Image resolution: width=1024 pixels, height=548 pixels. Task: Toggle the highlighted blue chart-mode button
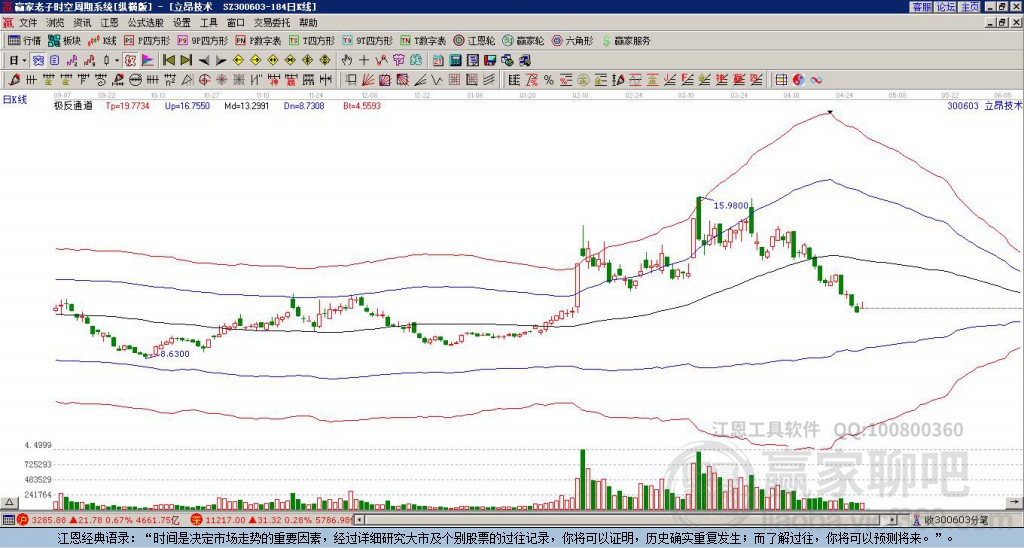tap(38, 61)
